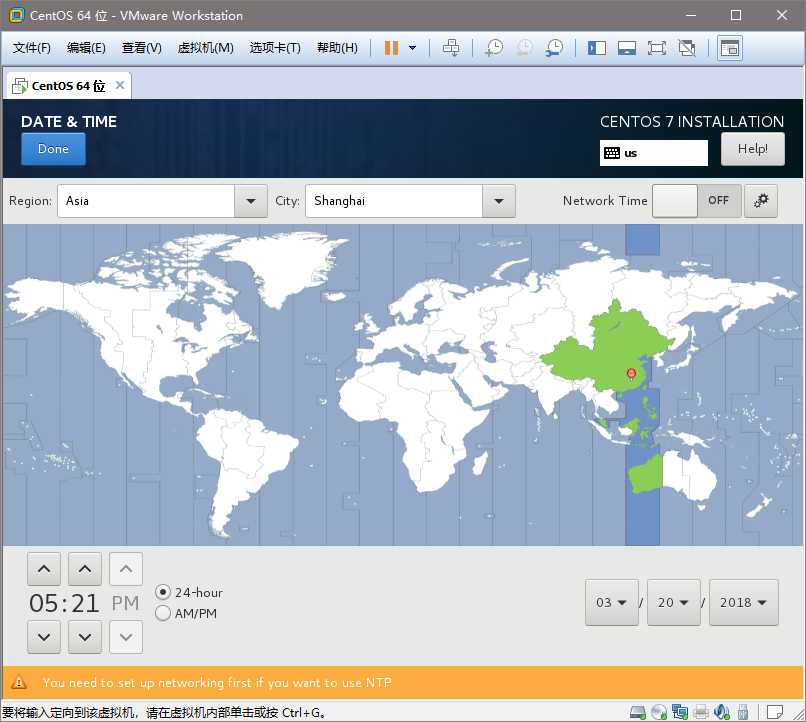Image resolution: width=806 pixels, height=722 pixels.
Task: Open the year 2018 dropdown
Action: [x=744, y=602]
